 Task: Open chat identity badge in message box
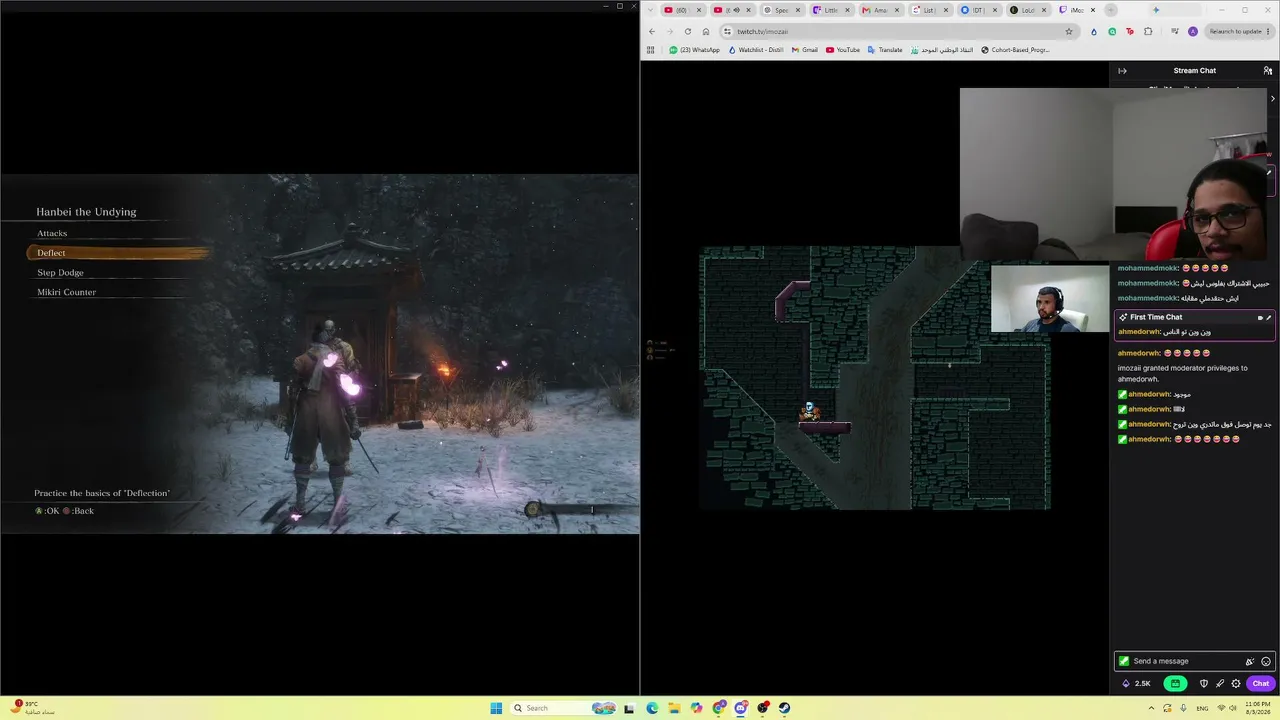click(1124, 661)
